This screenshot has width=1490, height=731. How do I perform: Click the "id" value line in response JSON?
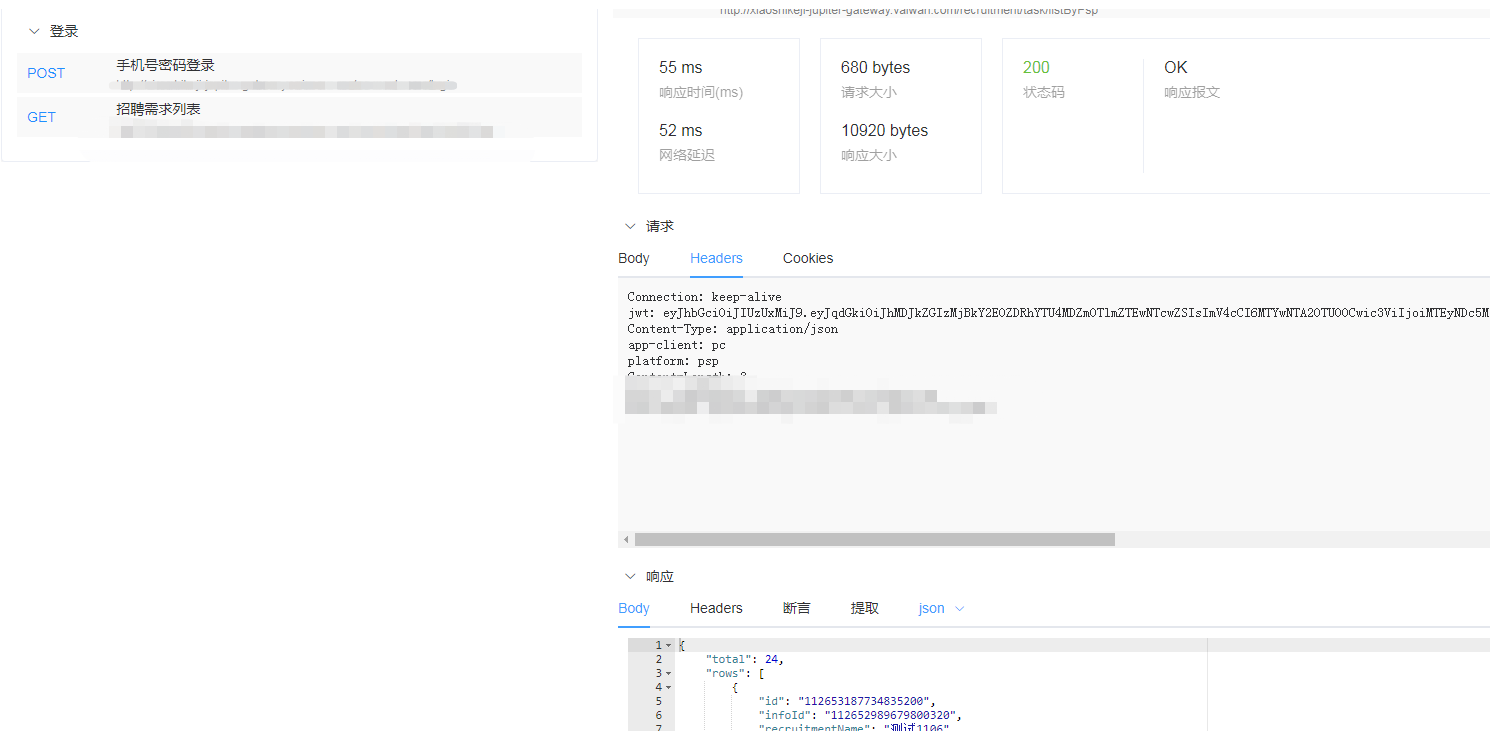(x=848, y=702)
